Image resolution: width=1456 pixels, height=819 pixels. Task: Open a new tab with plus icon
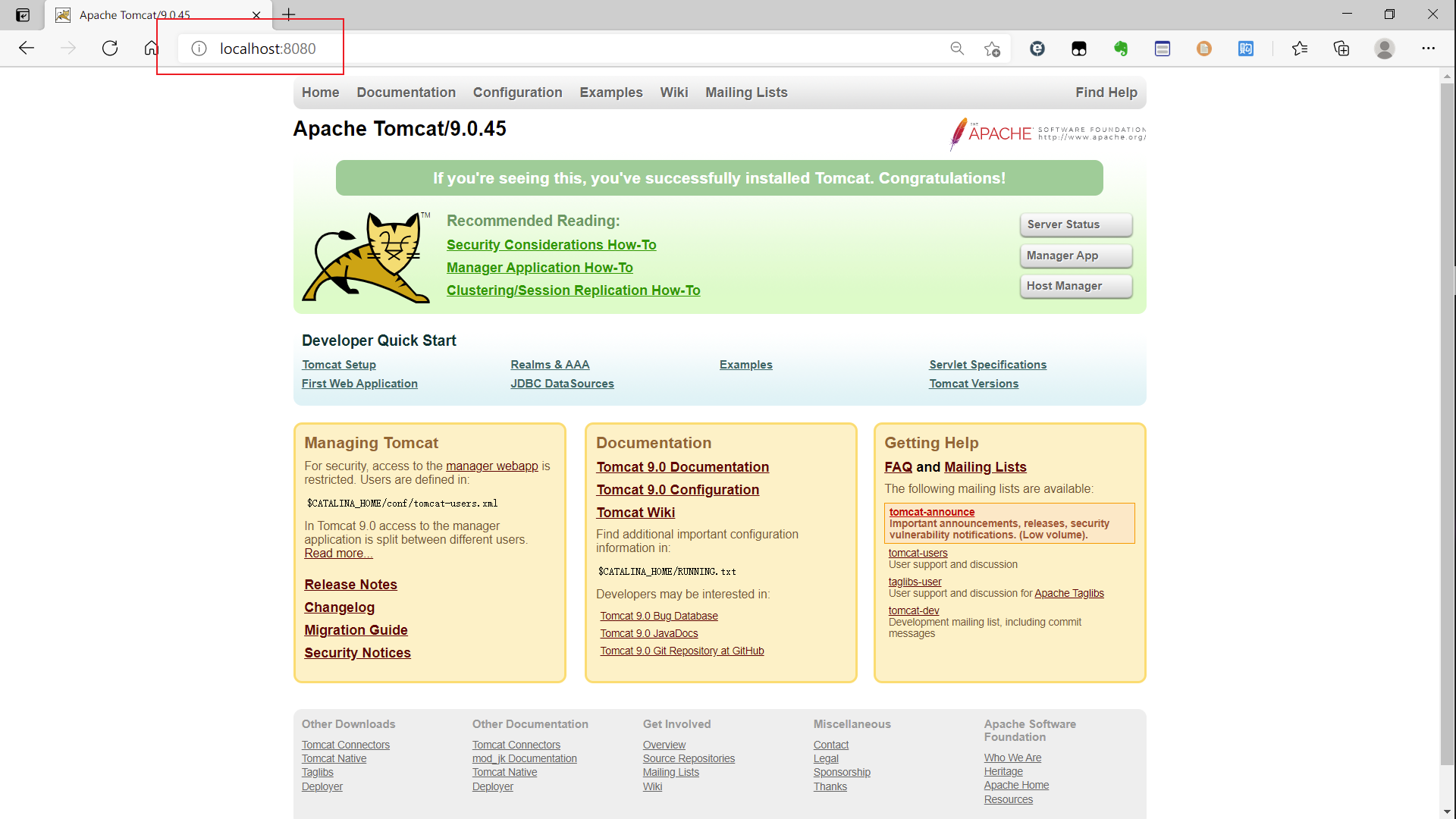pyautogui.click(x=289, y=14)
